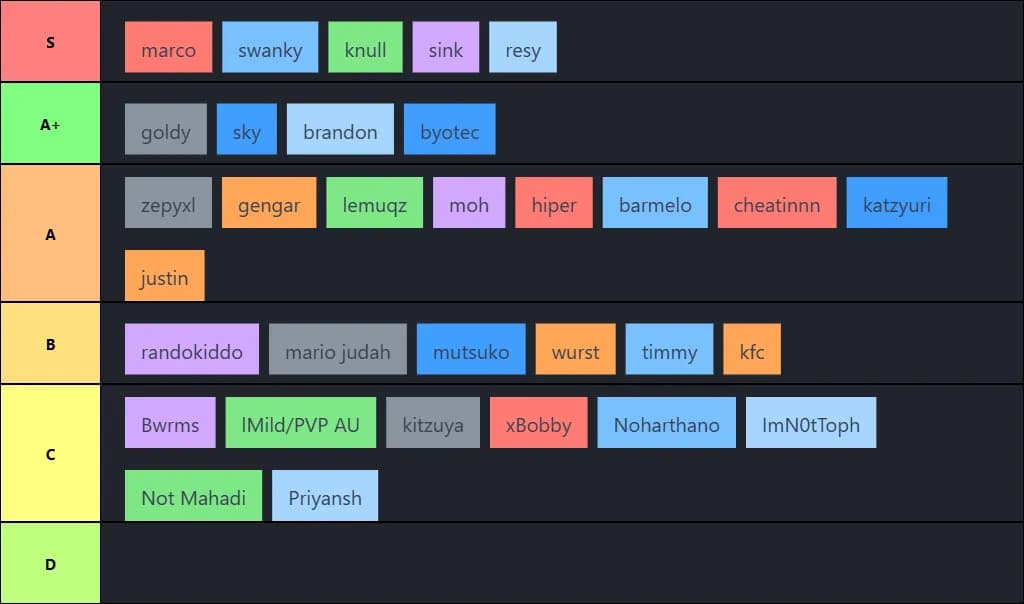Image resolution: width=1024 pixels, height=604 pixels.
Task: Click the orange kfc tile
Action: tap(751, 350)
